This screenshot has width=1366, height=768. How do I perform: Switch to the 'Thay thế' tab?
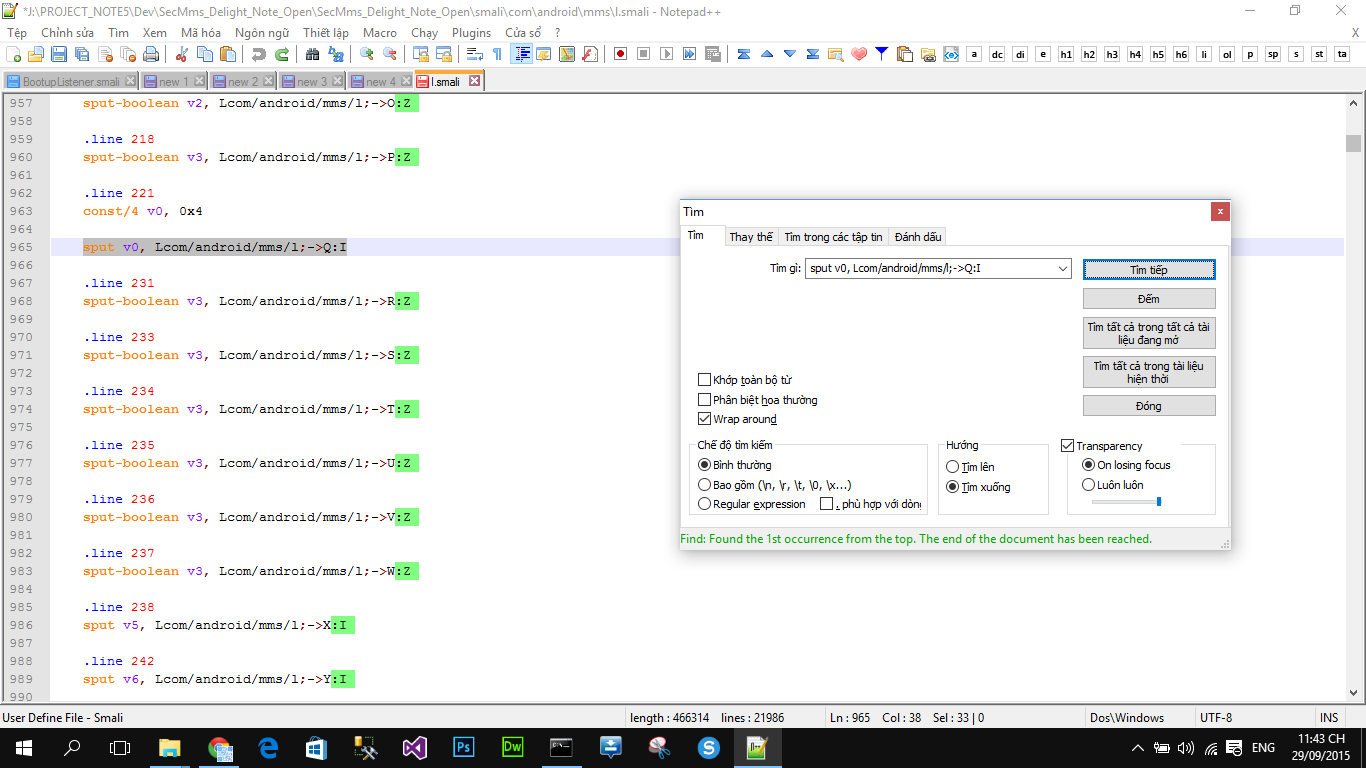tap(750, 237)
